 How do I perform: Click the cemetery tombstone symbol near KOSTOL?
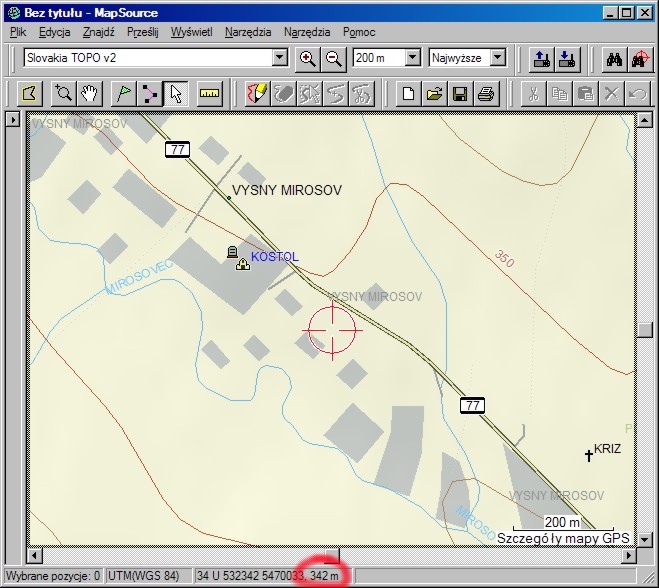click(x=232, y=252)
